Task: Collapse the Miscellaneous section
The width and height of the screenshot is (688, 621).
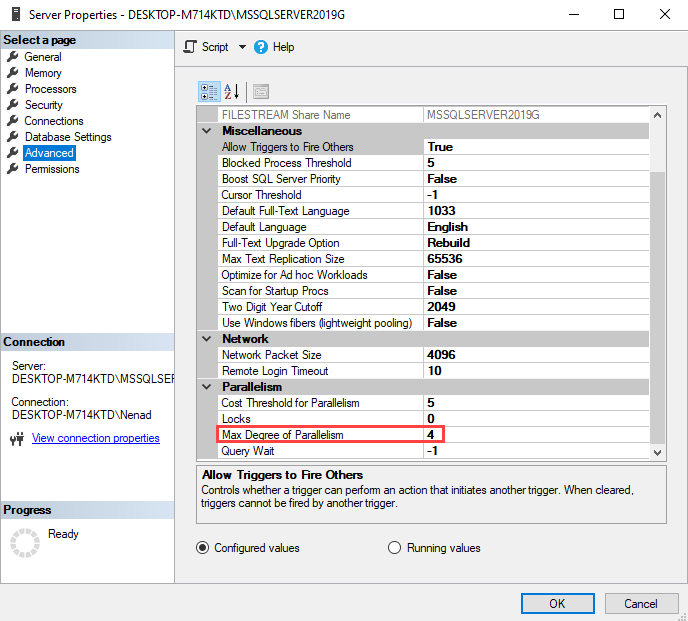Action: [207, 131]
